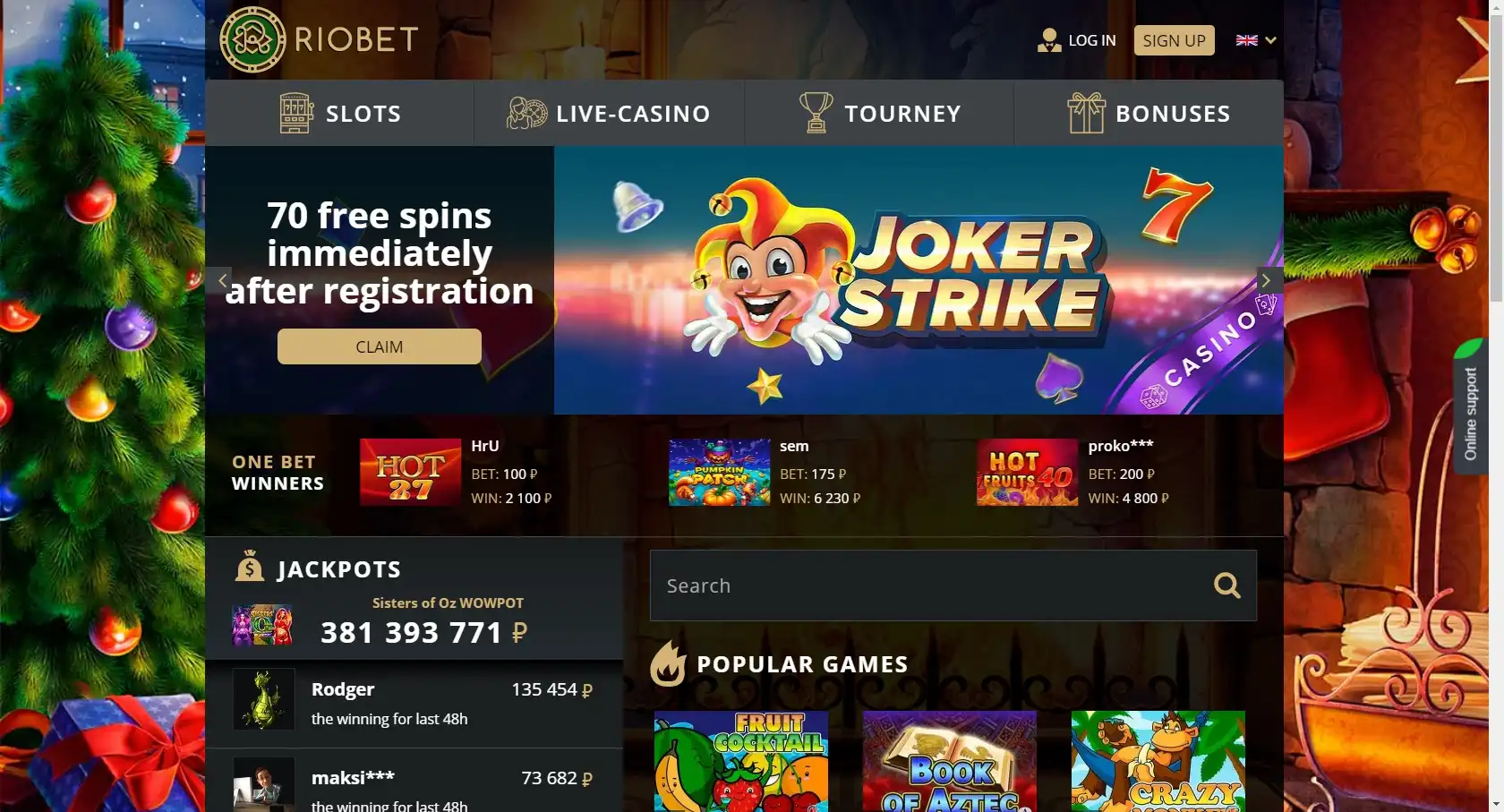Click the user profile icon beside Log In
Viewport: 1504px width, 812px height.
tap(1048, 40)
